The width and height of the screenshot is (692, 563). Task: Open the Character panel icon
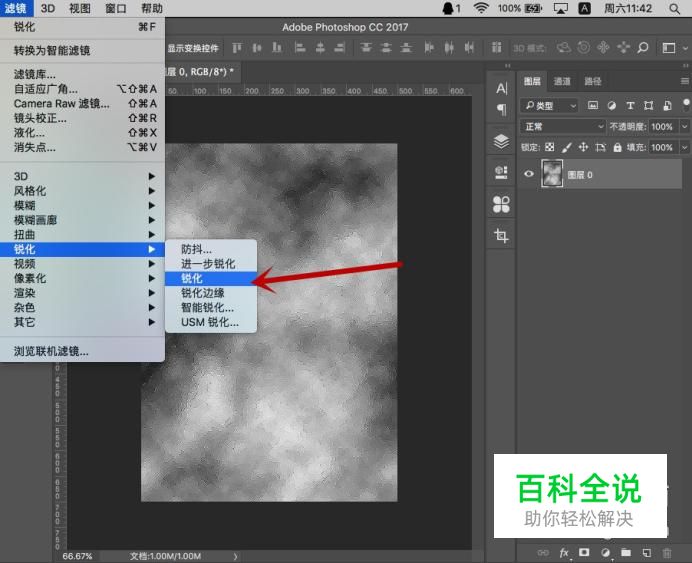coord(501,89)
